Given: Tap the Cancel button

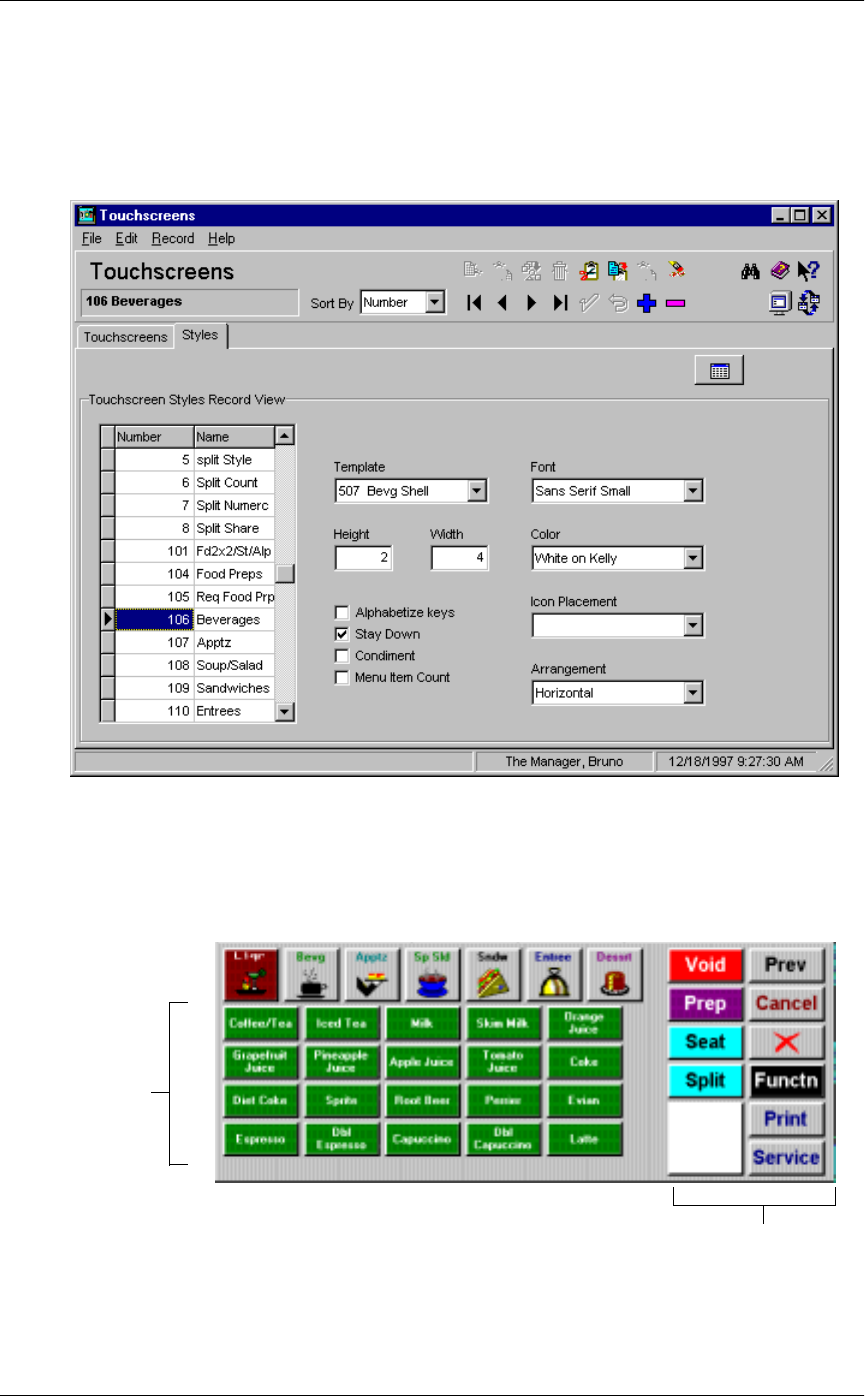Looking at the screenshot, I should pos(787,1003).
